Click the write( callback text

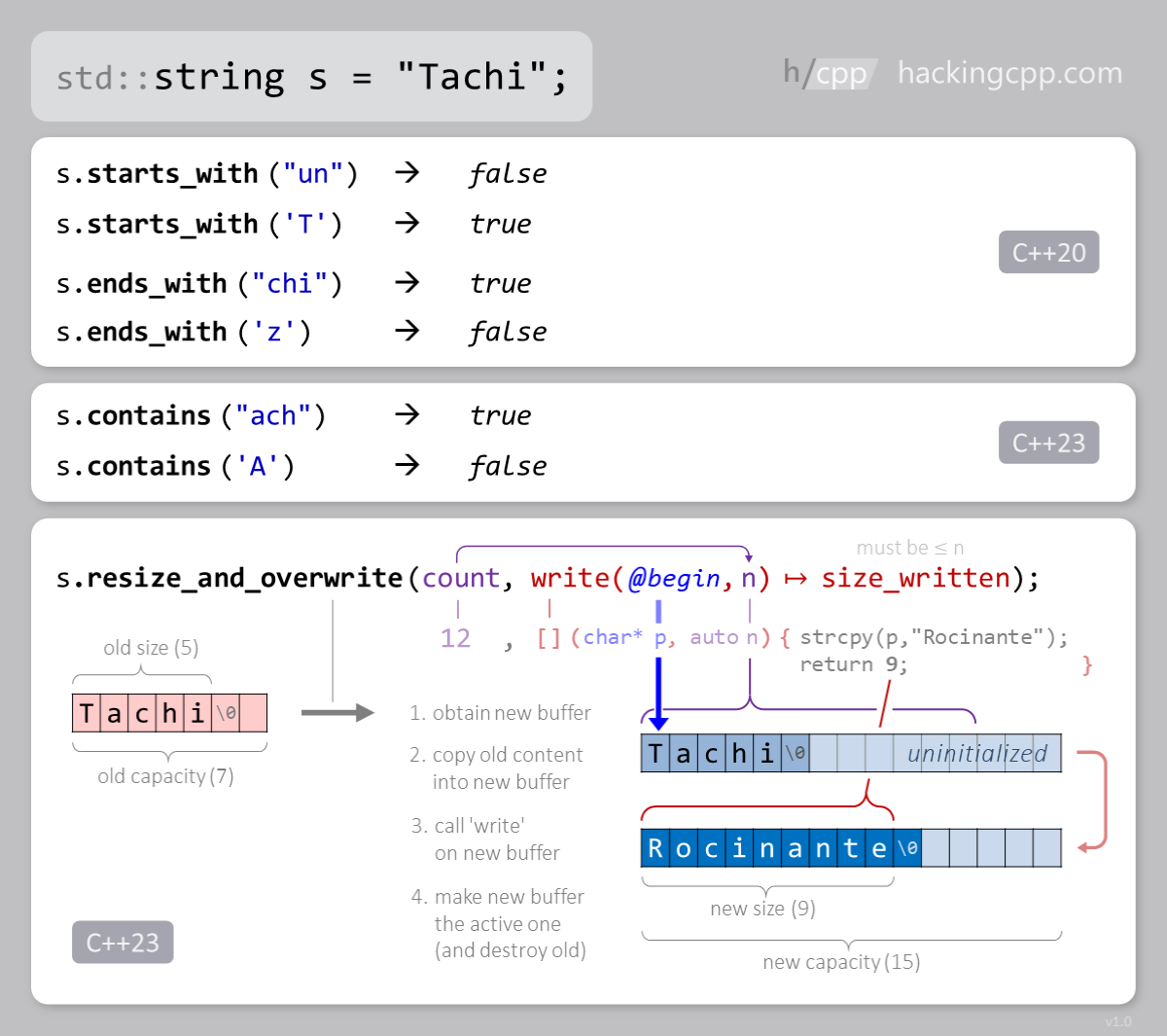[577, 578]
